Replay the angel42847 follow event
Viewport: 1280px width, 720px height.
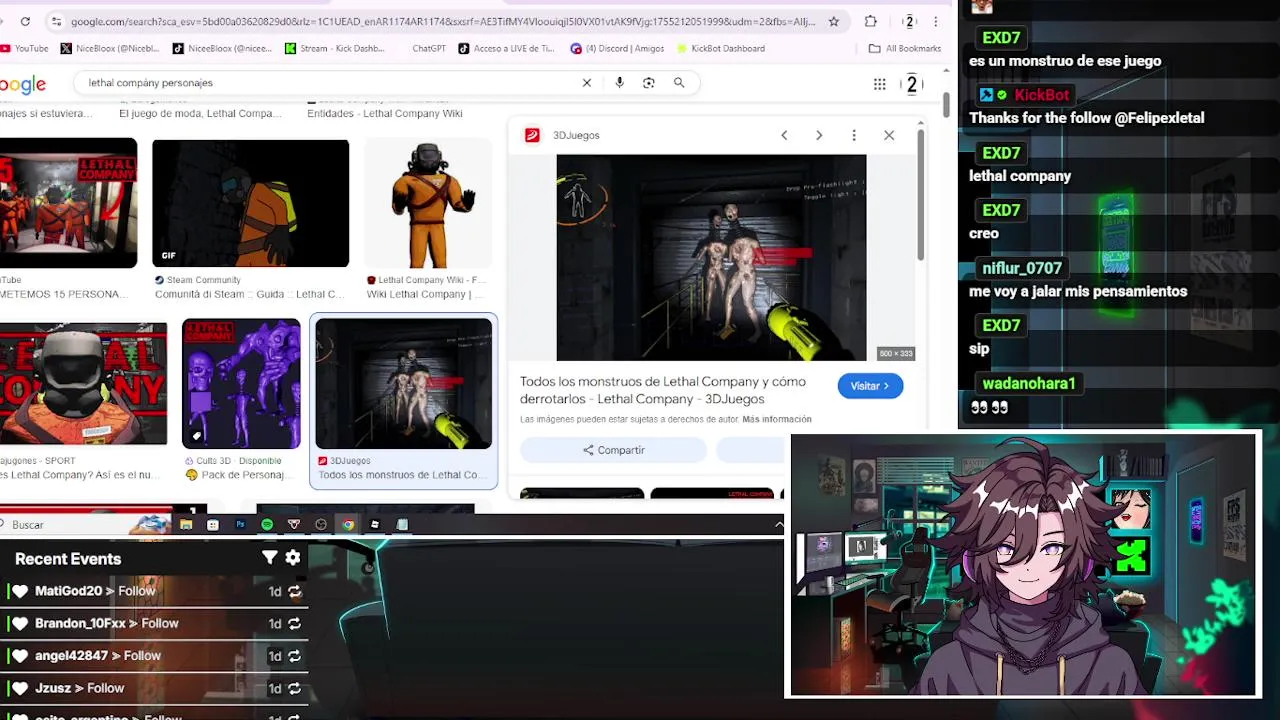pos(294,656)
